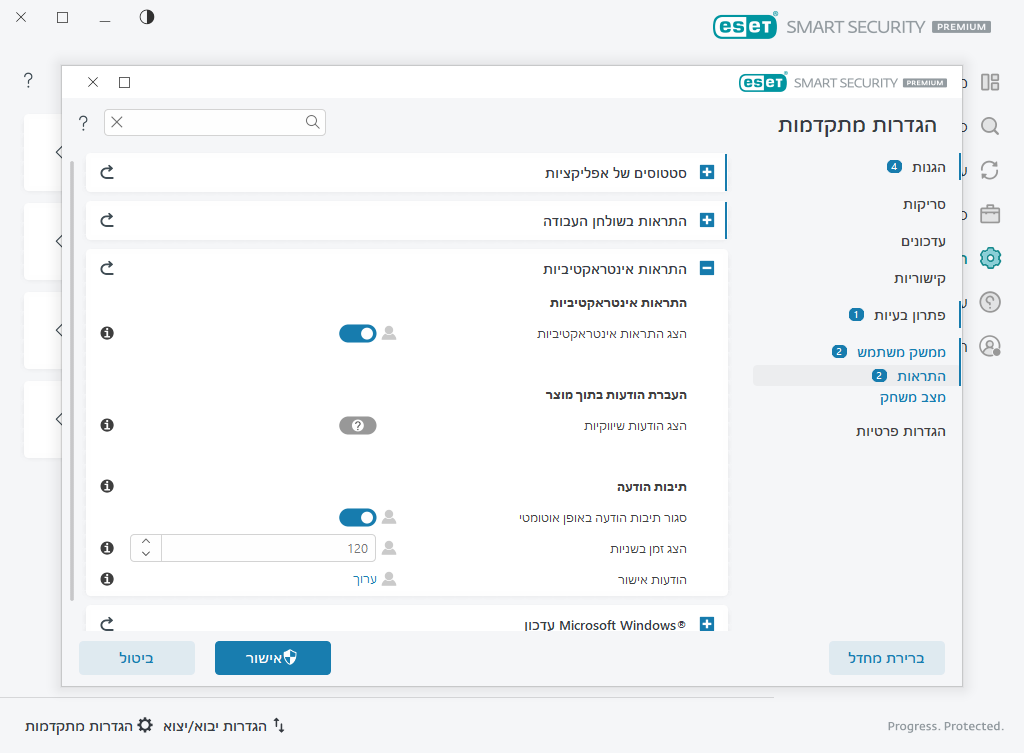Clear the search field with the X icon
Screen dimensions: 1024x753
point(117,122)
